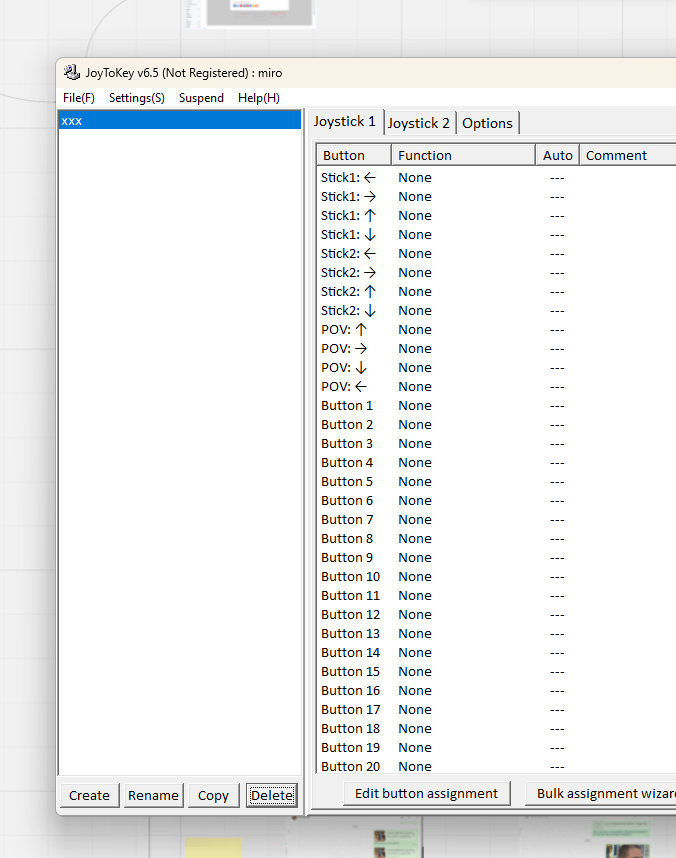
Task: Select the Stick1 left arrow row
Action: tap(496, 178)
